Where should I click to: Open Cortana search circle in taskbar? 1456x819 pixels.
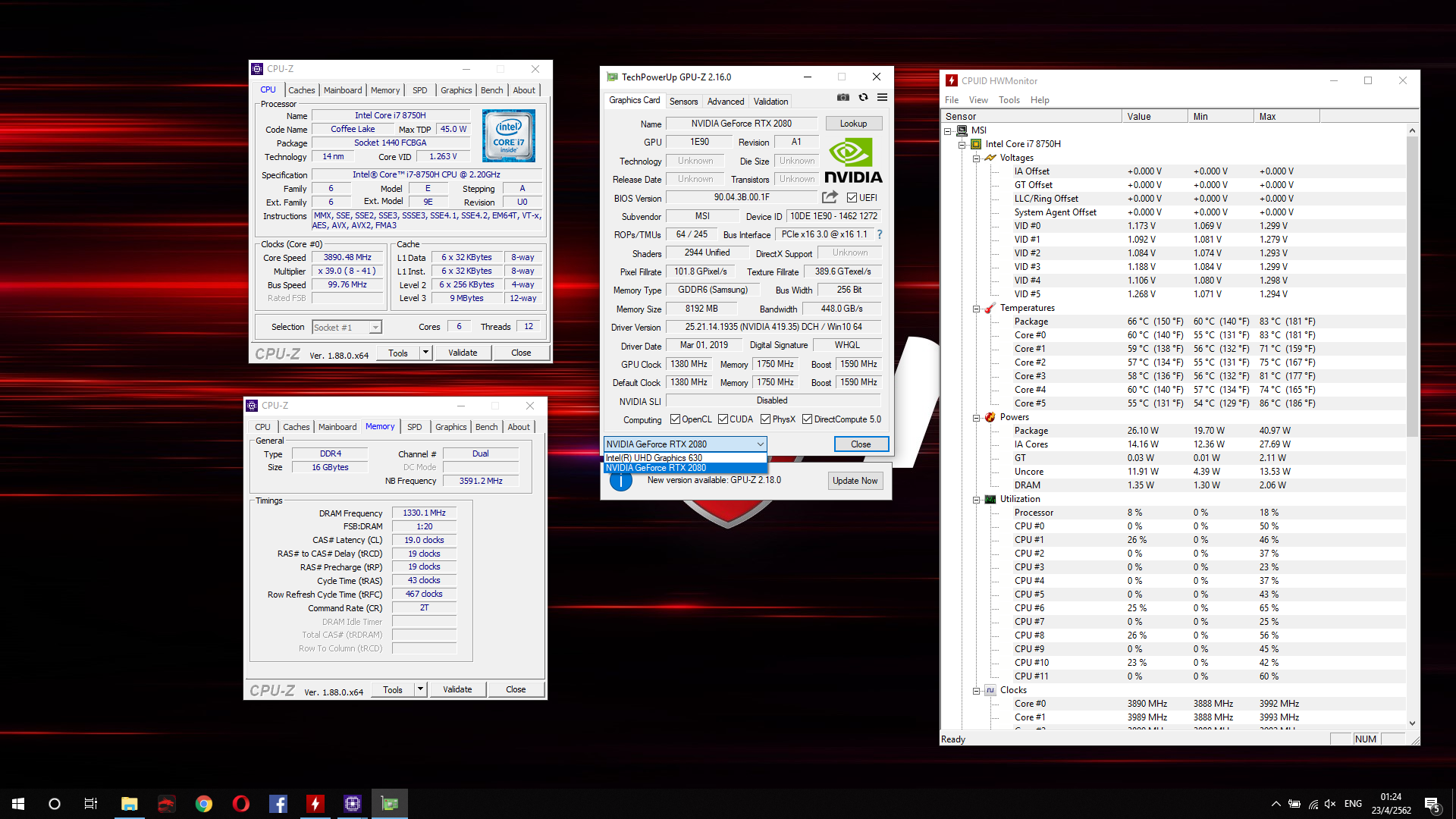pos(55,804)
